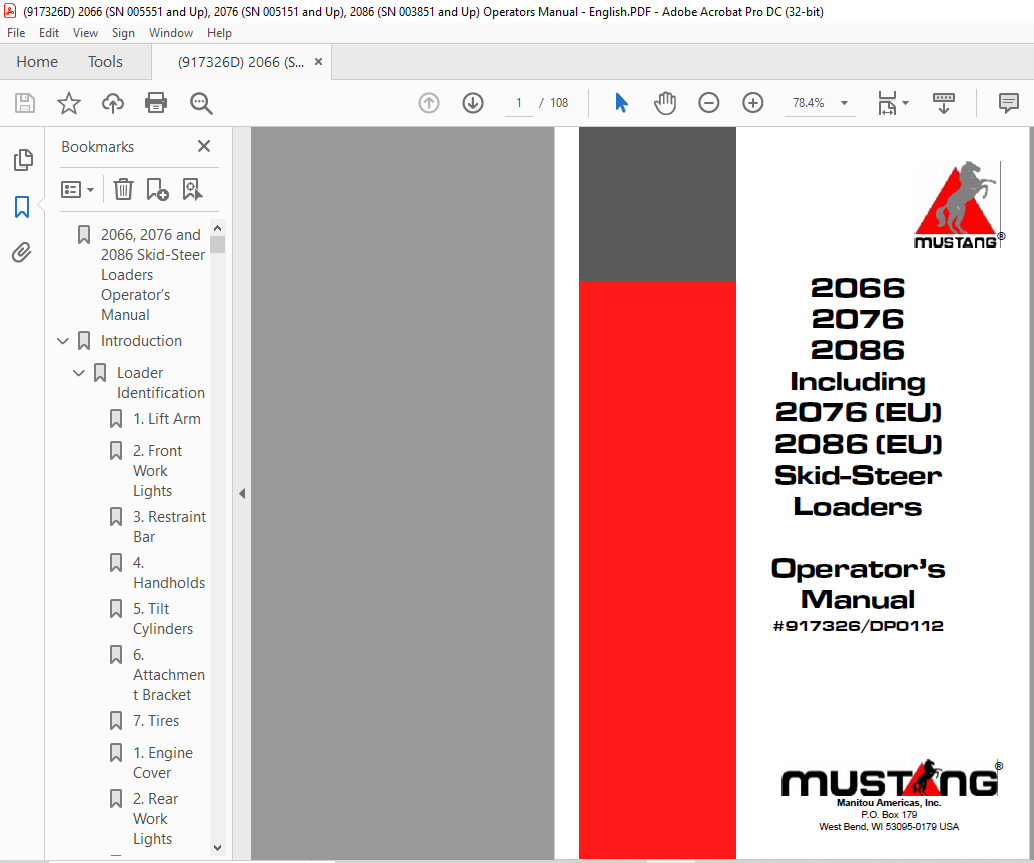Open Find text magnifier icon
1034x863 pixels.
pyautogui.click(x=200, y=103)
